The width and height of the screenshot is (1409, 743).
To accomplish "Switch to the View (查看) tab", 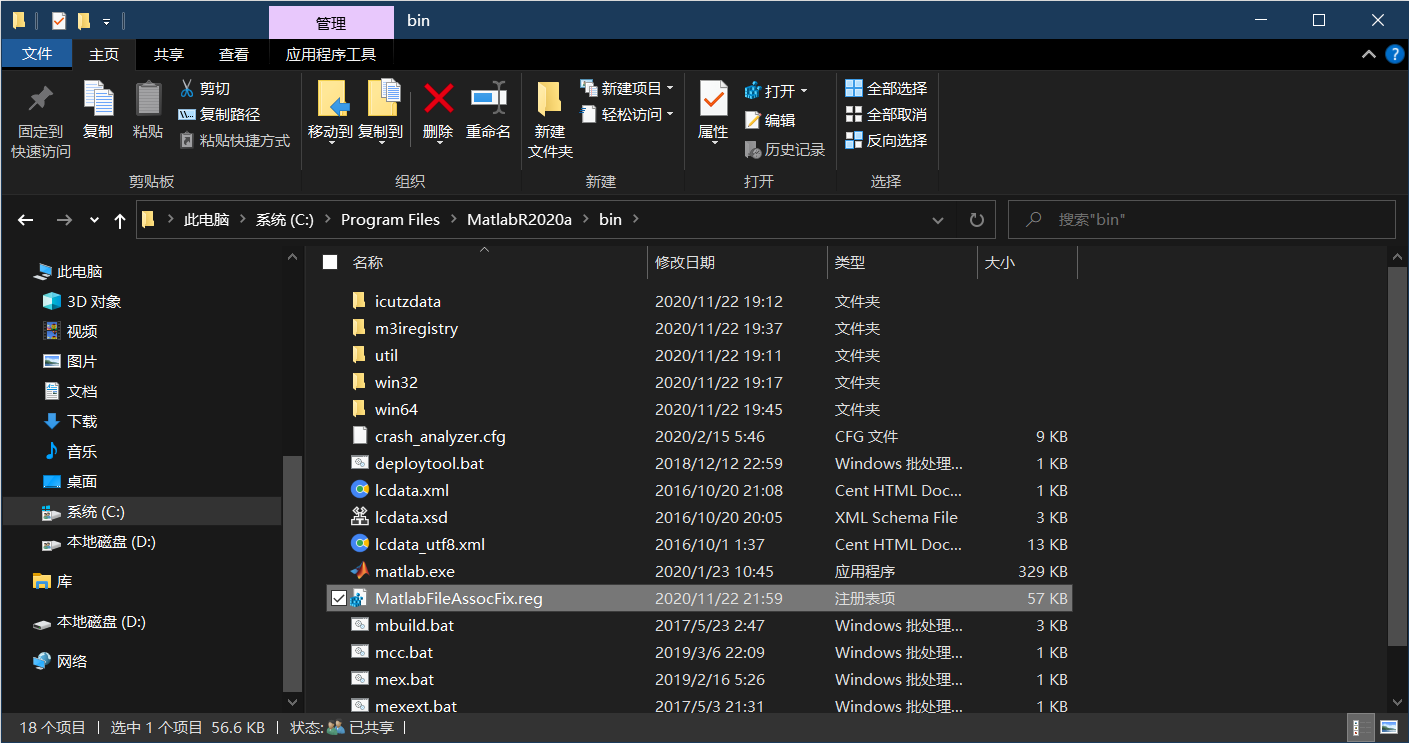I will point(234,54).
